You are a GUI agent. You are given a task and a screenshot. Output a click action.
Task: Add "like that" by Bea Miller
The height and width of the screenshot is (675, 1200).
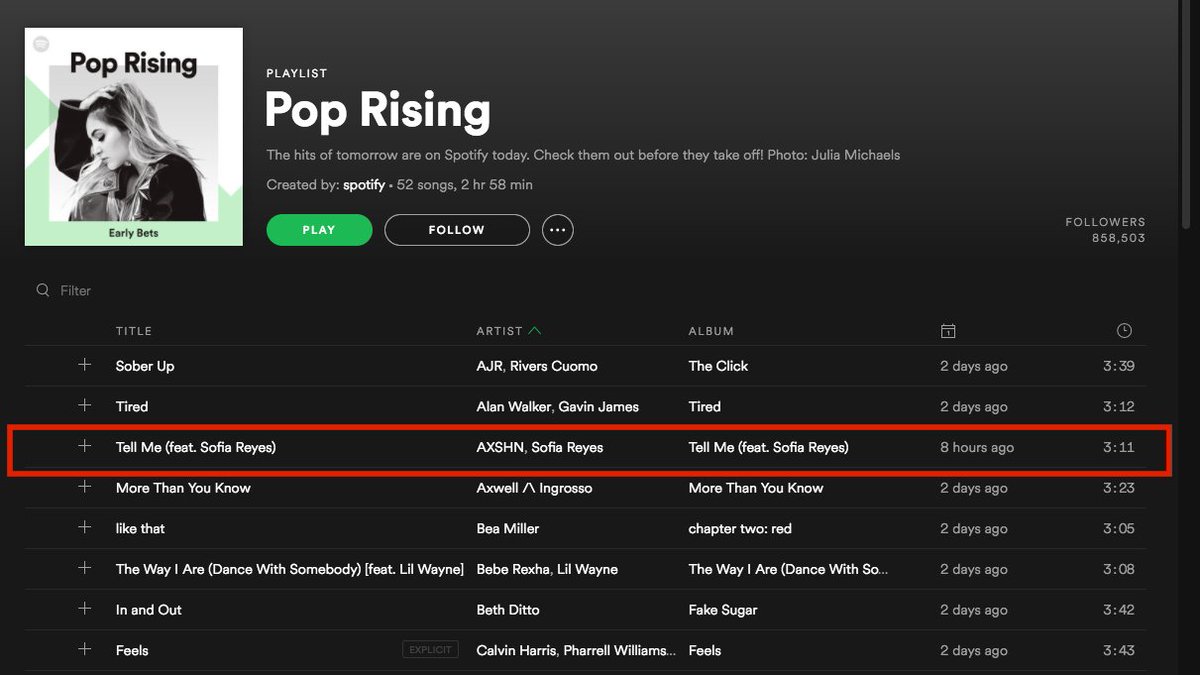point(85,528)
